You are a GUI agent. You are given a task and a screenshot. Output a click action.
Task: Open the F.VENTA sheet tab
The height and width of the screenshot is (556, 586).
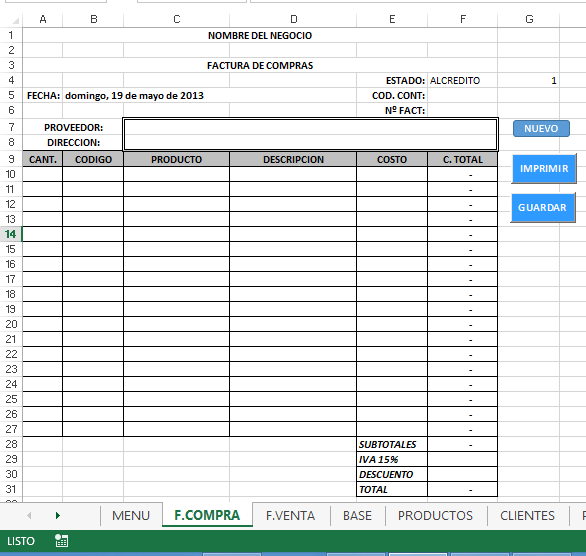(x=290, y=516)
